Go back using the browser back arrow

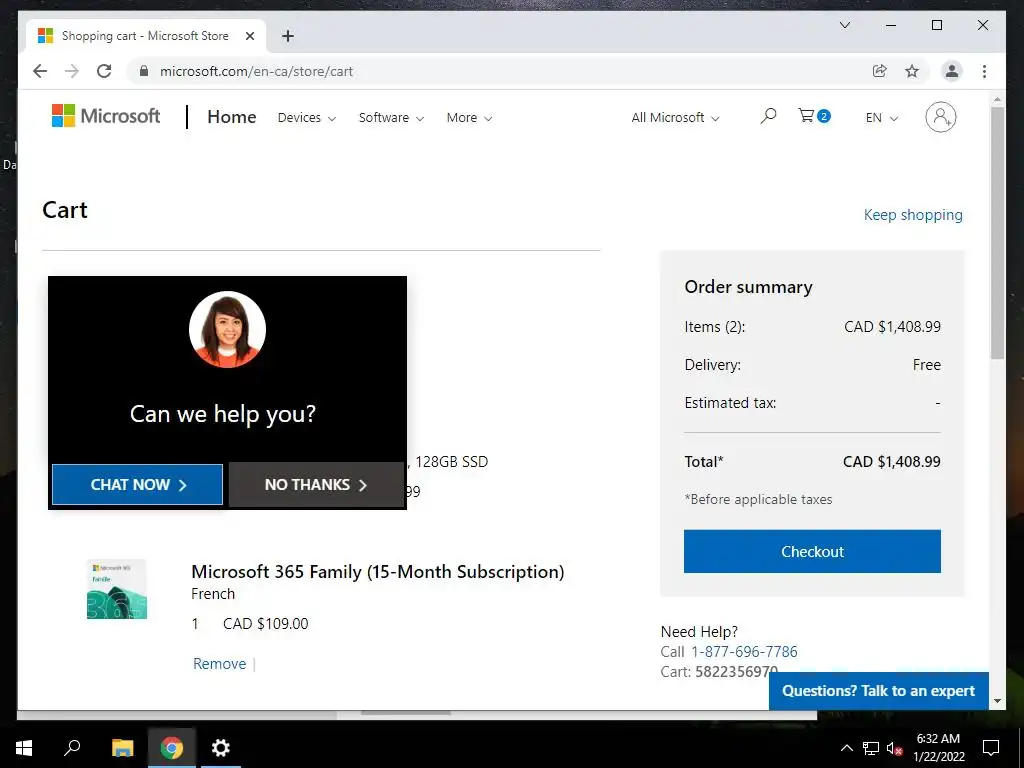[x=40, y=71]
